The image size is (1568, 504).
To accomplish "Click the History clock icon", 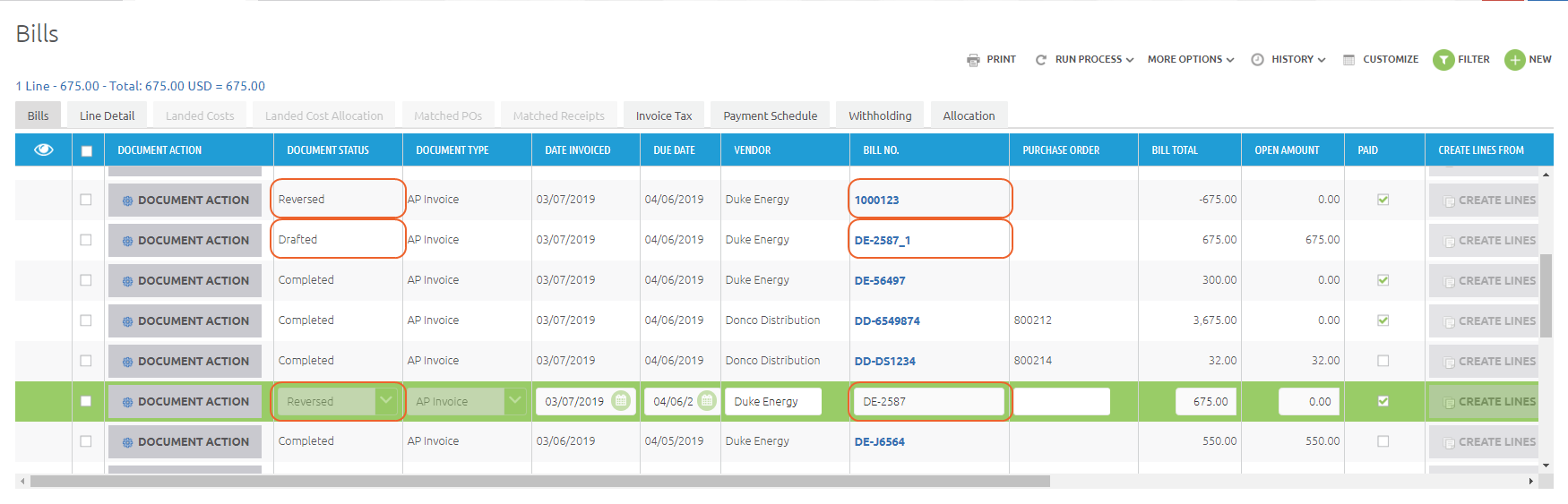I will (1257, 60).
